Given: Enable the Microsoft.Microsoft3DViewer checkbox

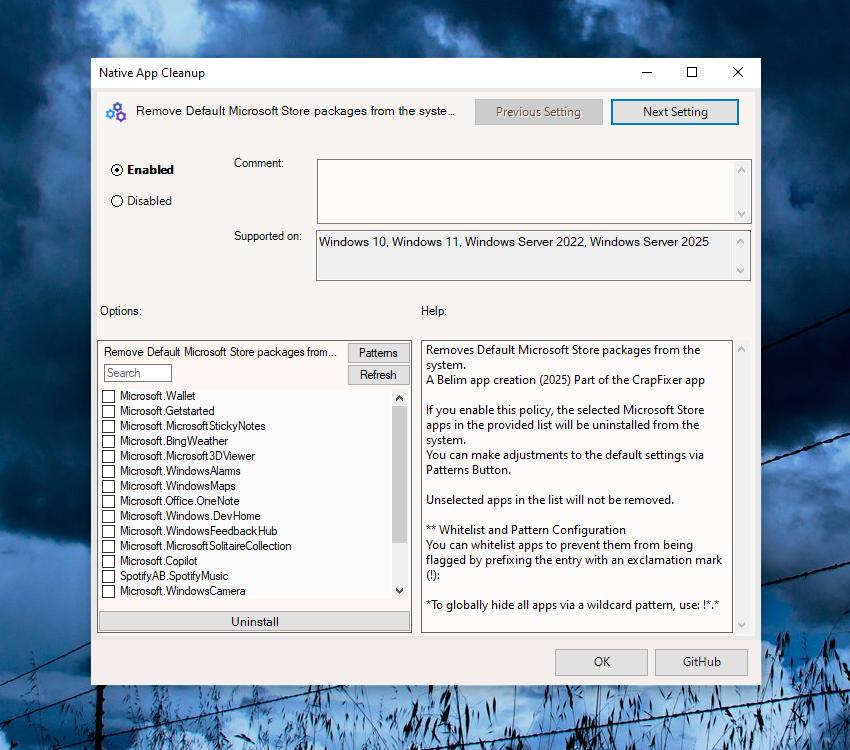Looking at the screenshot, I should tap(108, 456).
